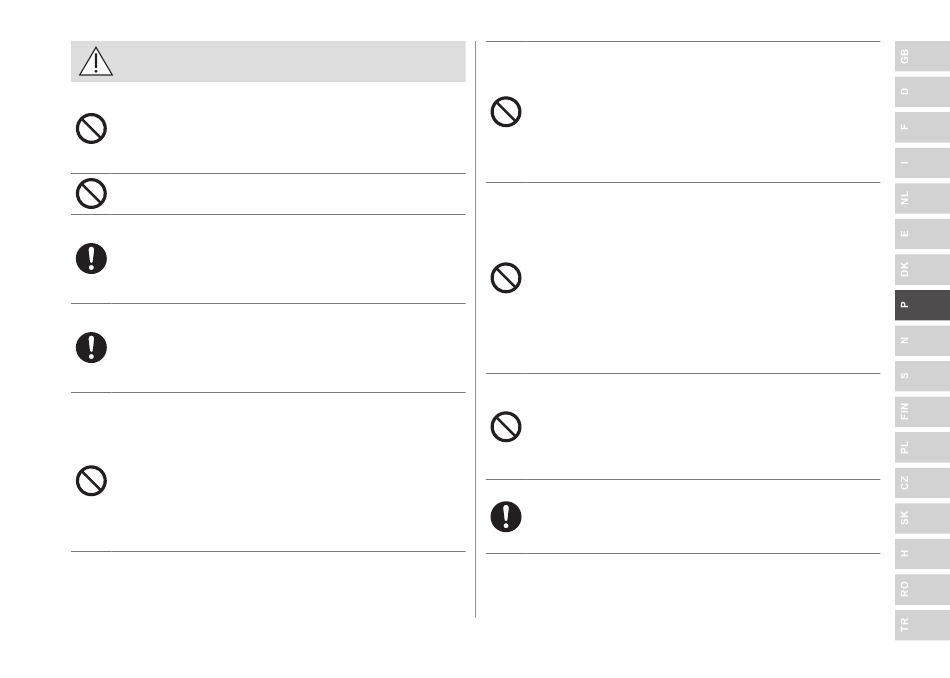Click the bottom-right mandatory exclamation icon
950x678 pixels.
[506, 517]
